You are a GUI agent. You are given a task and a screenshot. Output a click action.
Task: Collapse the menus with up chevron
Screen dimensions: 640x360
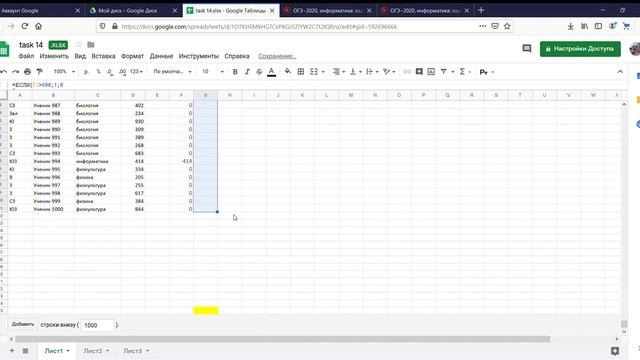(x=620, y=72)
